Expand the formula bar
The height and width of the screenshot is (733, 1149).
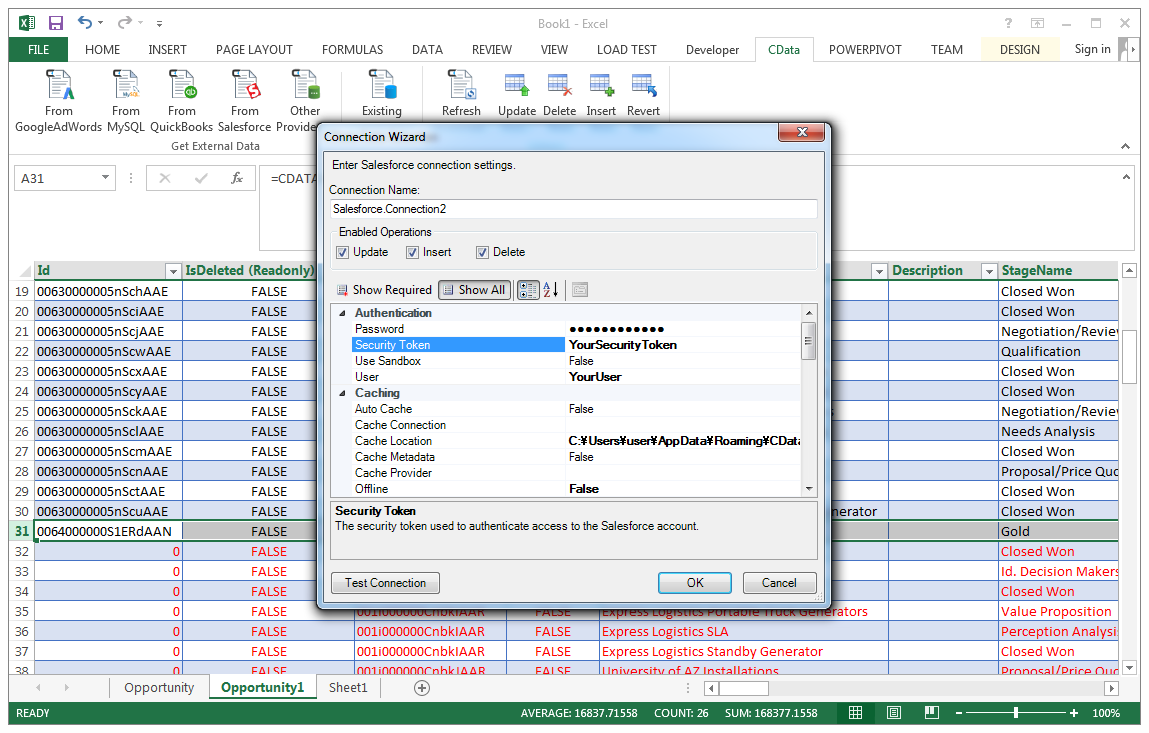point(1126,177)
